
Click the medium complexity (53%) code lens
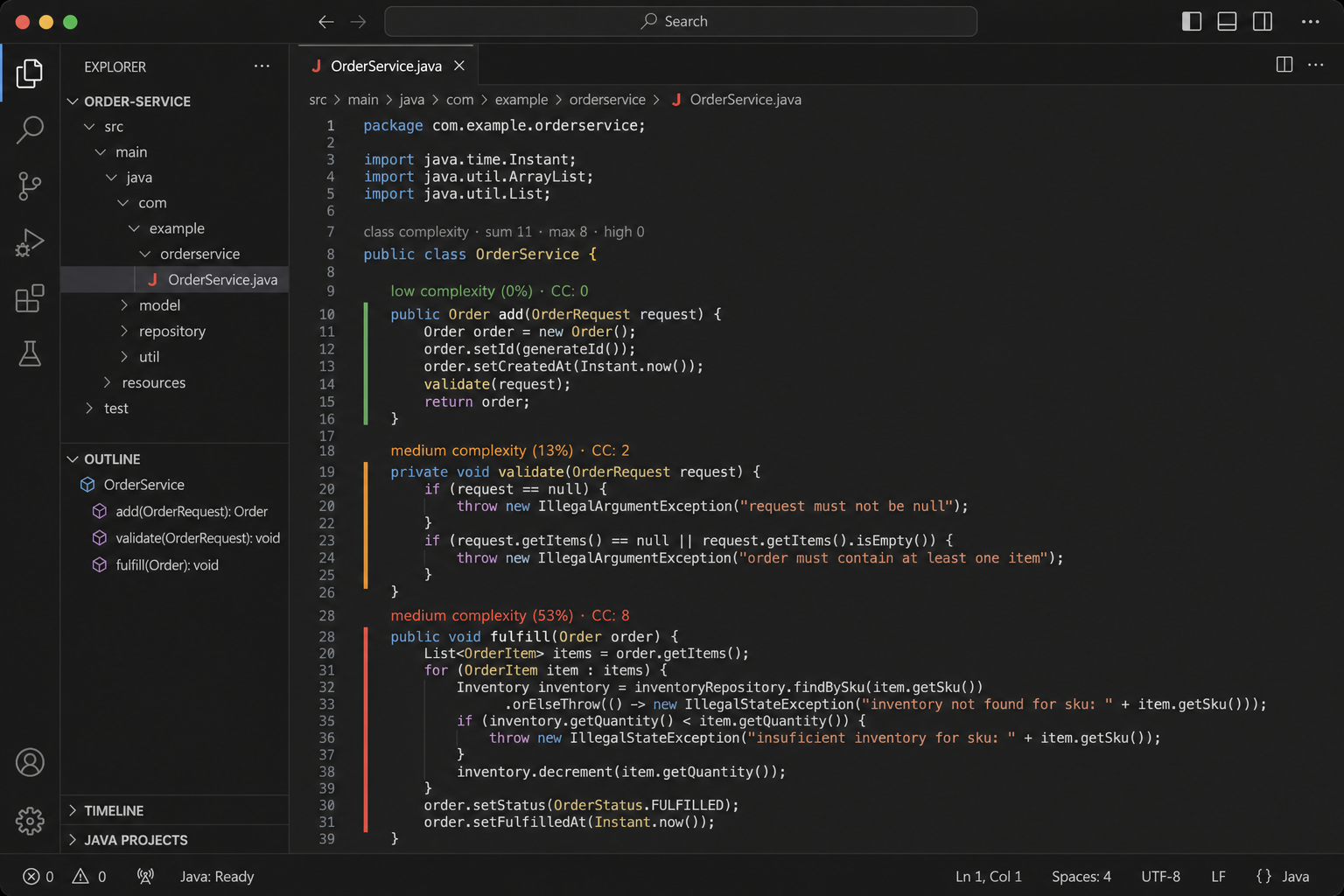tap(510, 615)
